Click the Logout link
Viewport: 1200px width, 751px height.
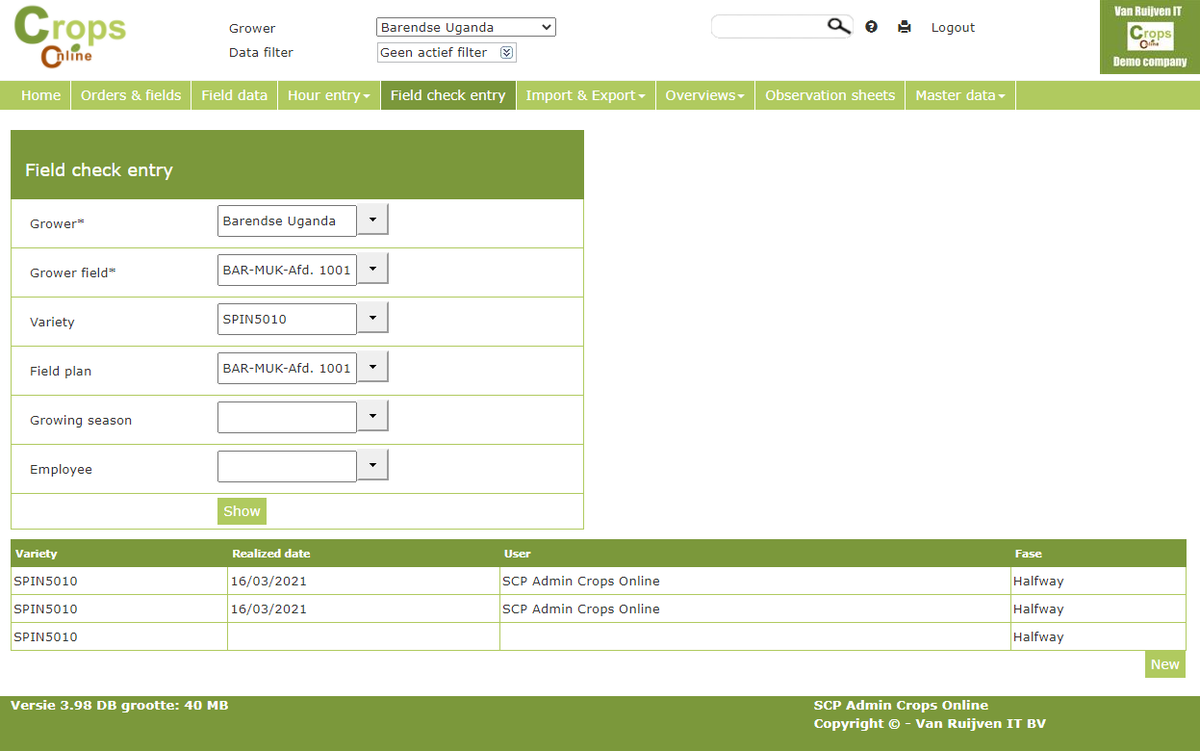[x=953, y=27]
